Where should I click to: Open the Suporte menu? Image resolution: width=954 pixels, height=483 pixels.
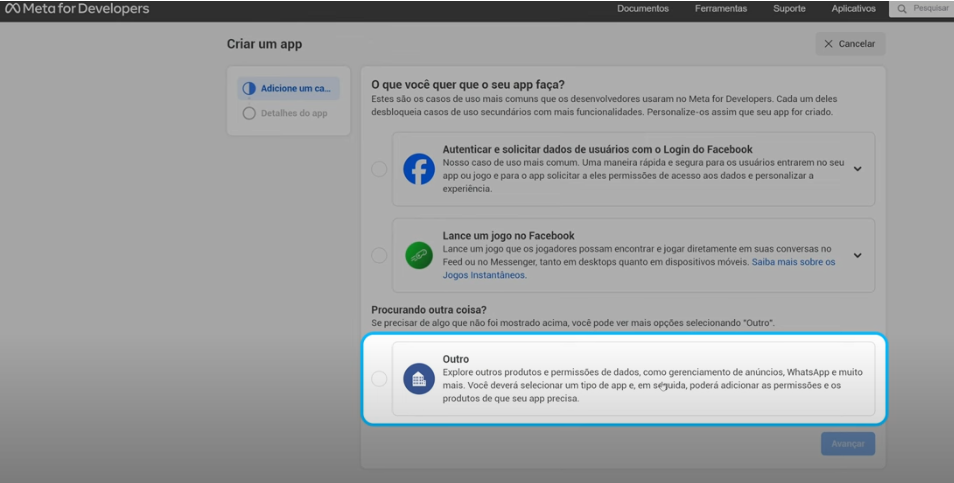[789, 9]
